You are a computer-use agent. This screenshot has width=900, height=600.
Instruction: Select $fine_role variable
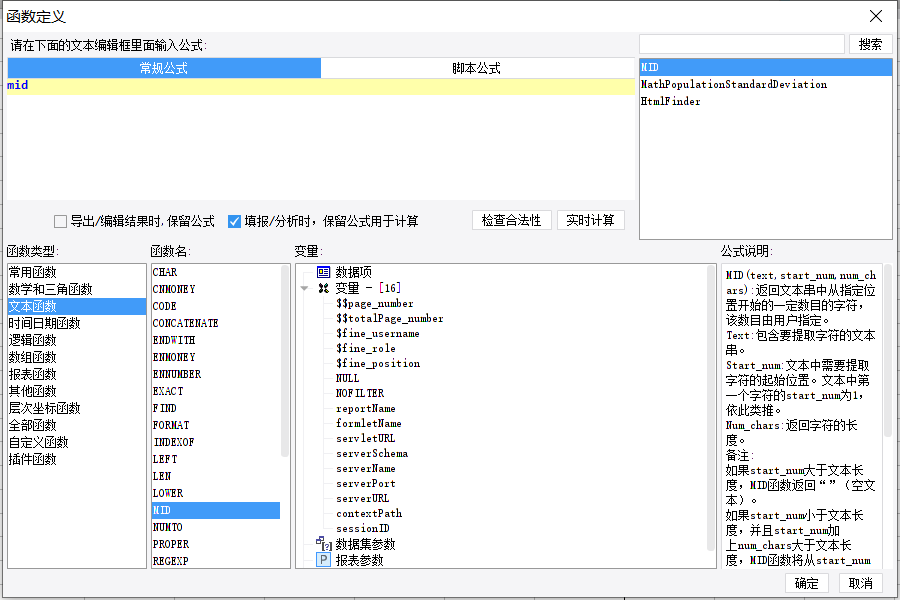tap(366, 349)
